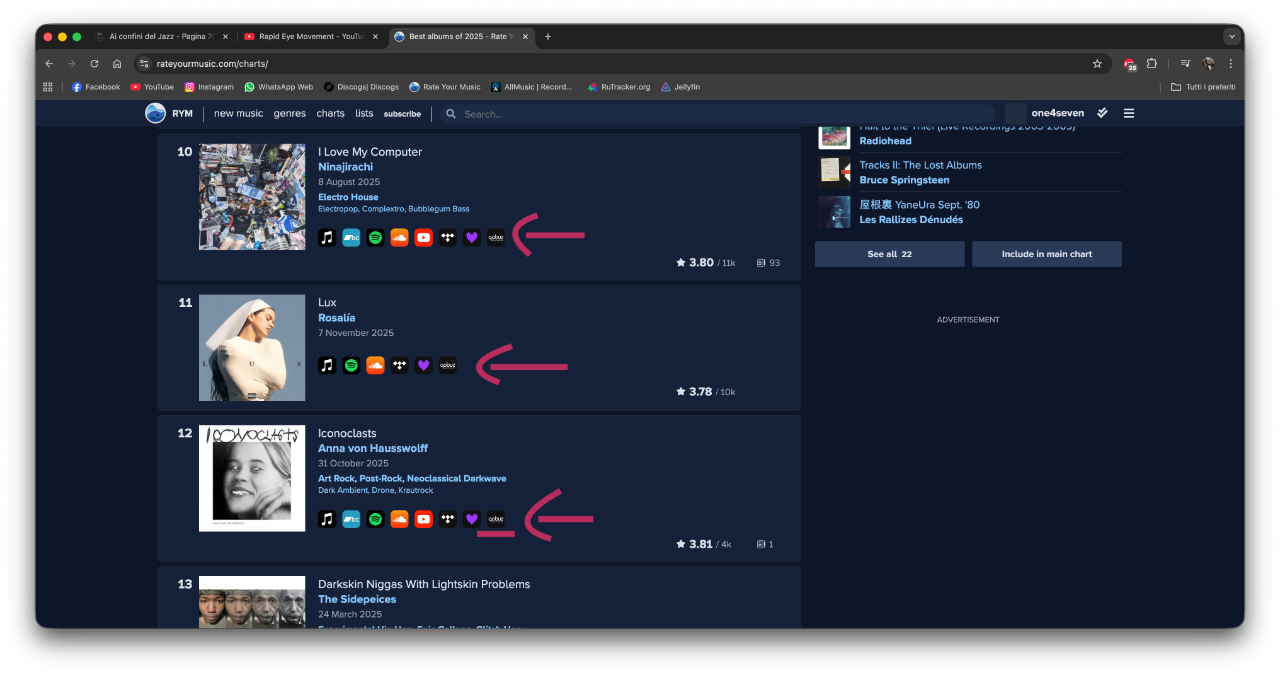Click Include in main chart button
The height and width of the screenshot is (675, 1280).
click(1046, 254)
